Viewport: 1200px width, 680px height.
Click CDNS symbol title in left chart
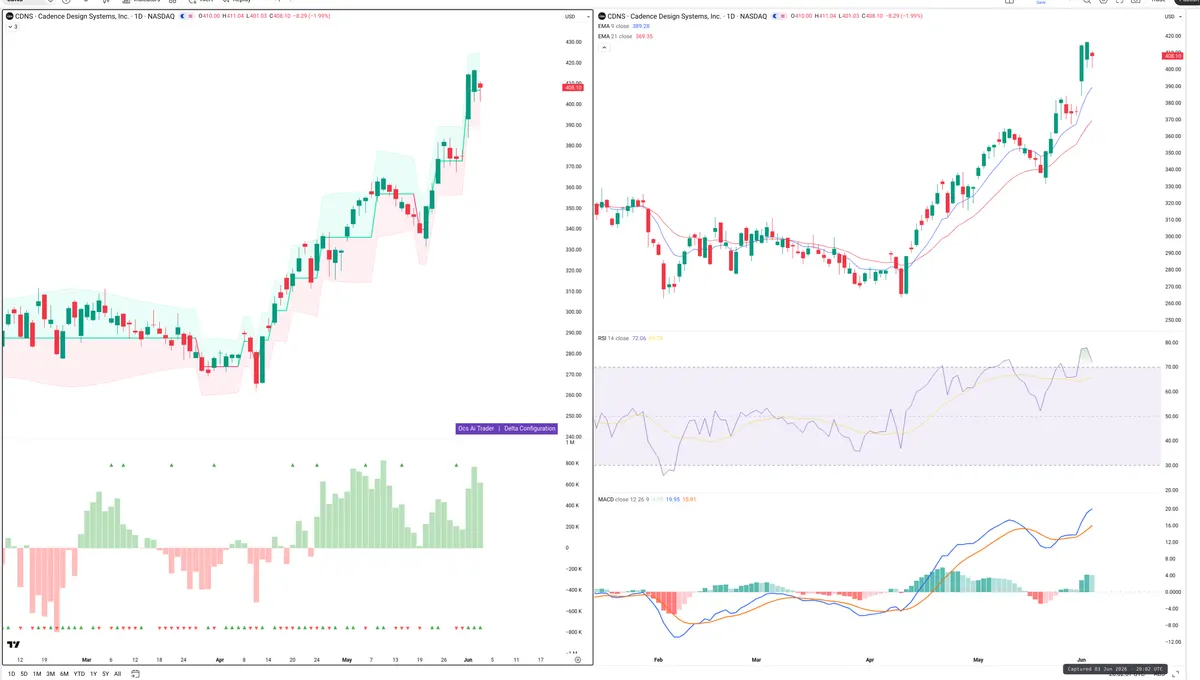[x=95, y=17]
